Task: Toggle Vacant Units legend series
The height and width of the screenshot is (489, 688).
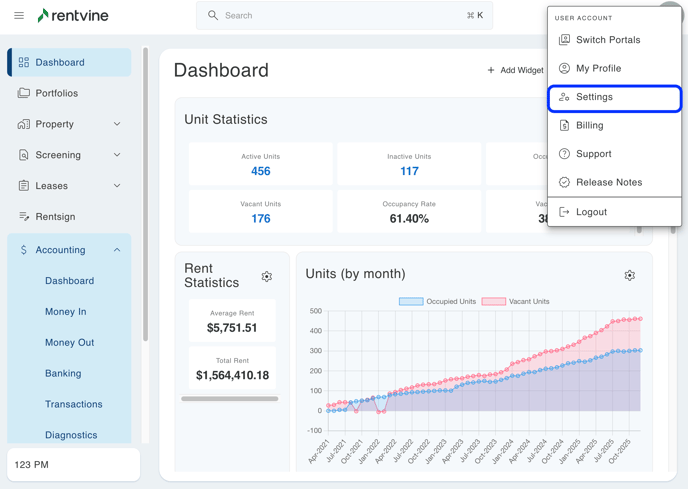Action: click(x=516, y=301)
